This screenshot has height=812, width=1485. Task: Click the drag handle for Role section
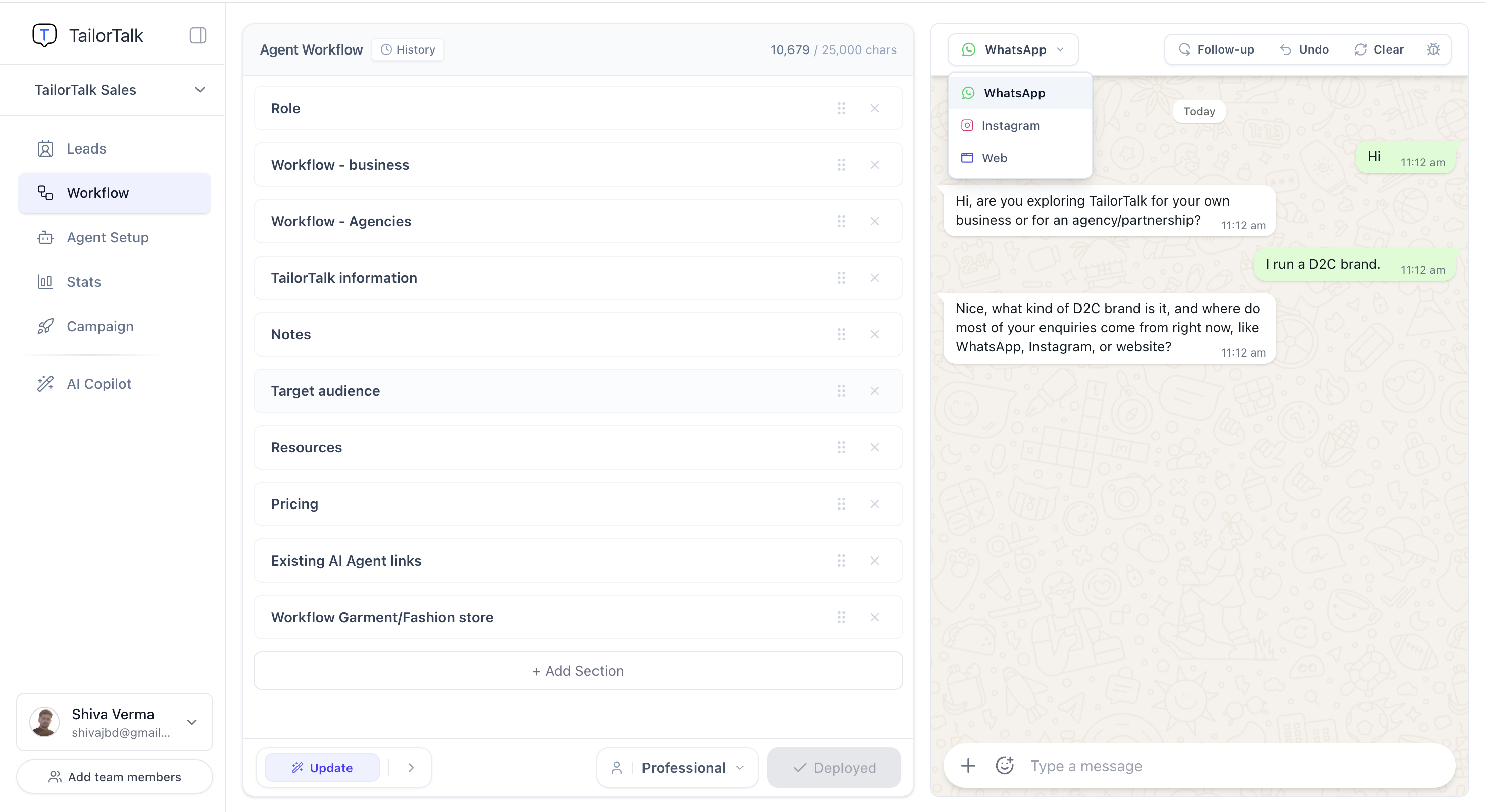point(841,109)
